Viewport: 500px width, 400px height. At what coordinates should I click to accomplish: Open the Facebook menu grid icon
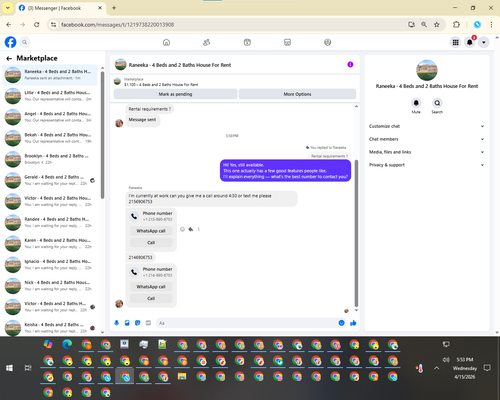tap(455, 42)
